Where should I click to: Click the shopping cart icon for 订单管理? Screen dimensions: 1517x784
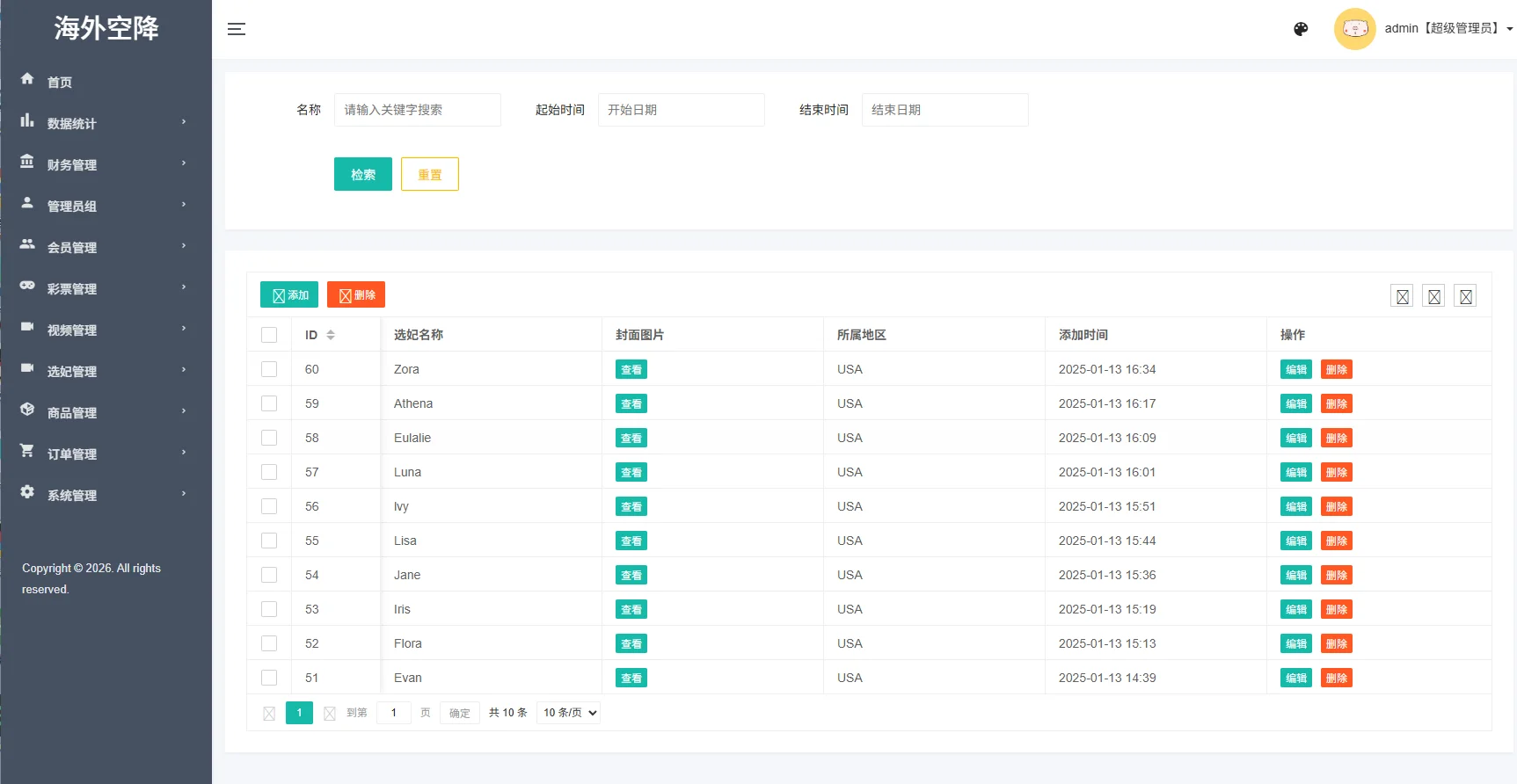tap(27, 450)
